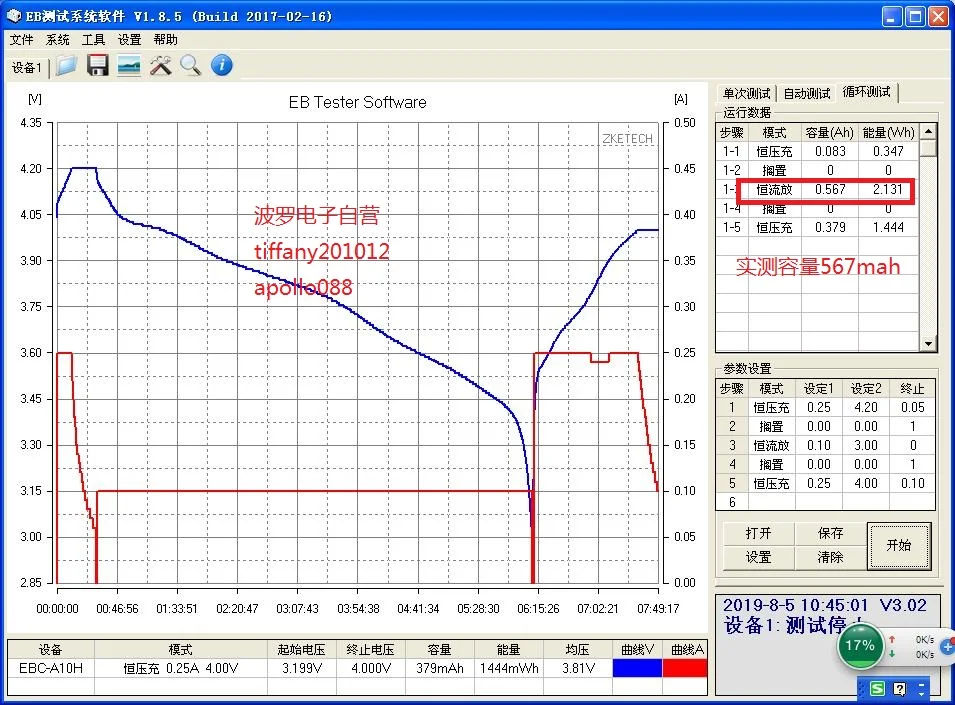955x705 pixels.
Task: Open the hammer and wrench settings icon
Action: pos(161,65)
